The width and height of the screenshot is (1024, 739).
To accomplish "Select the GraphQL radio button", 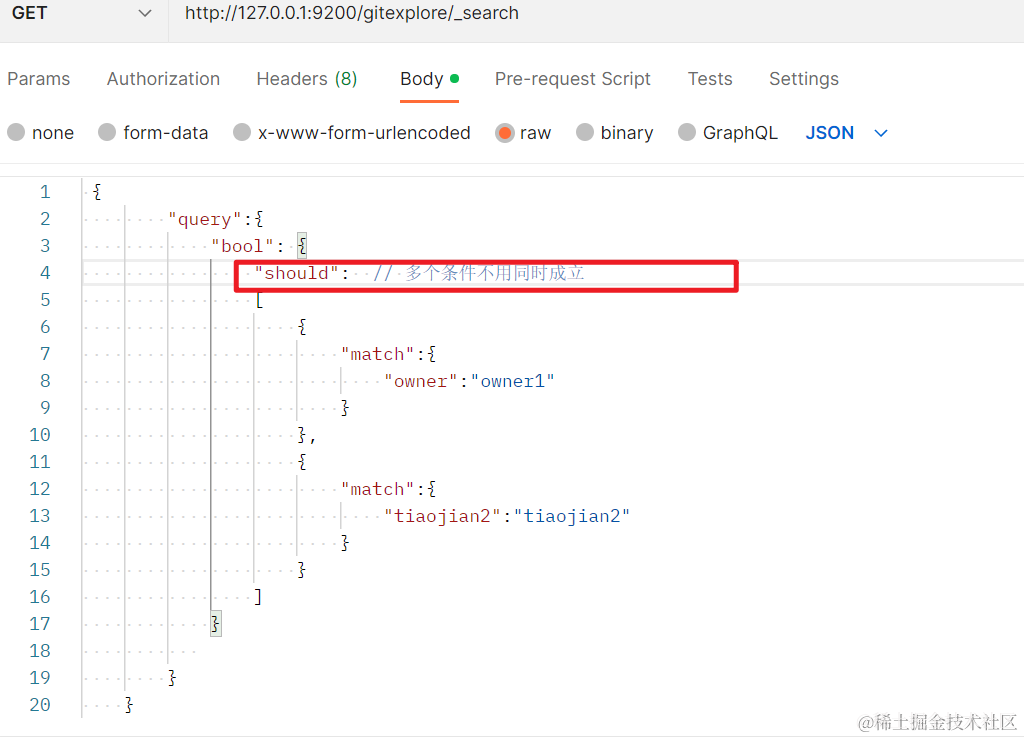I will (687, 133).
